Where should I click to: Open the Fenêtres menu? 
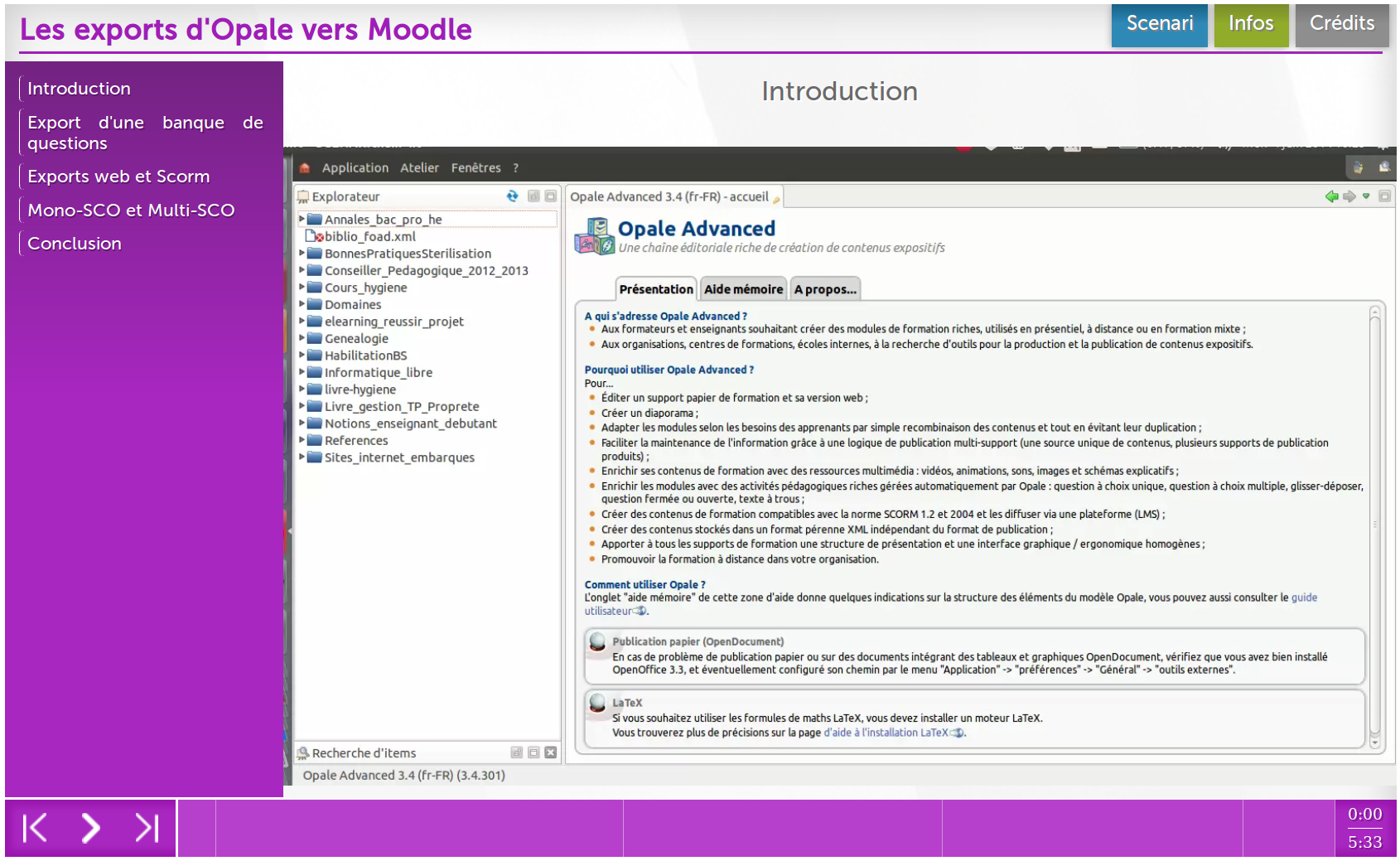coord(476,168)
